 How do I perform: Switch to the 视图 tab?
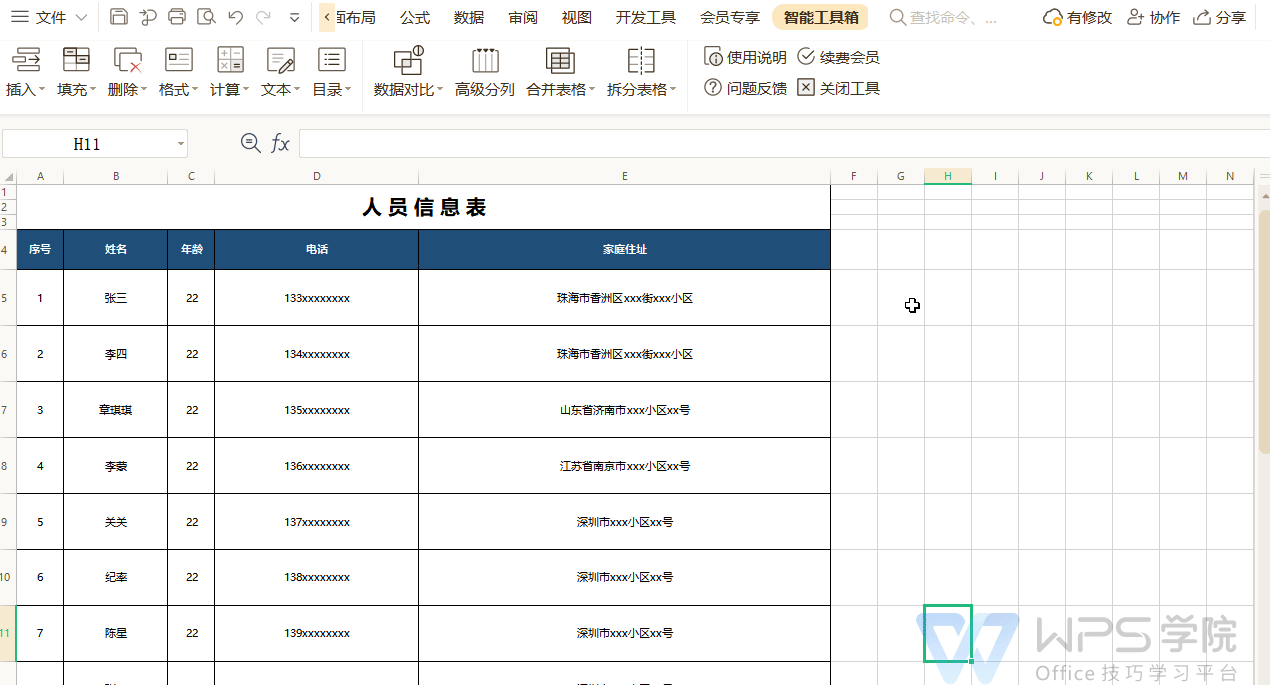pyautogui.click(x=577, y=17)
